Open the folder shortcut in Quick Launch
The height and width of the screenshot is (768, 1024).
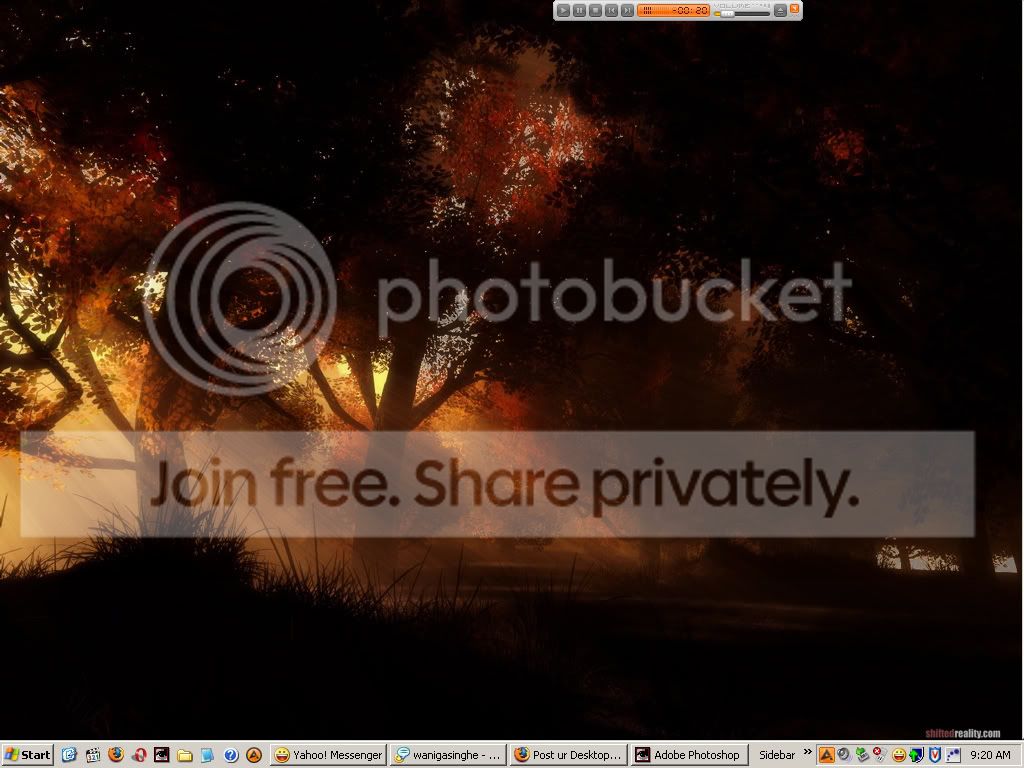point(185,755)
